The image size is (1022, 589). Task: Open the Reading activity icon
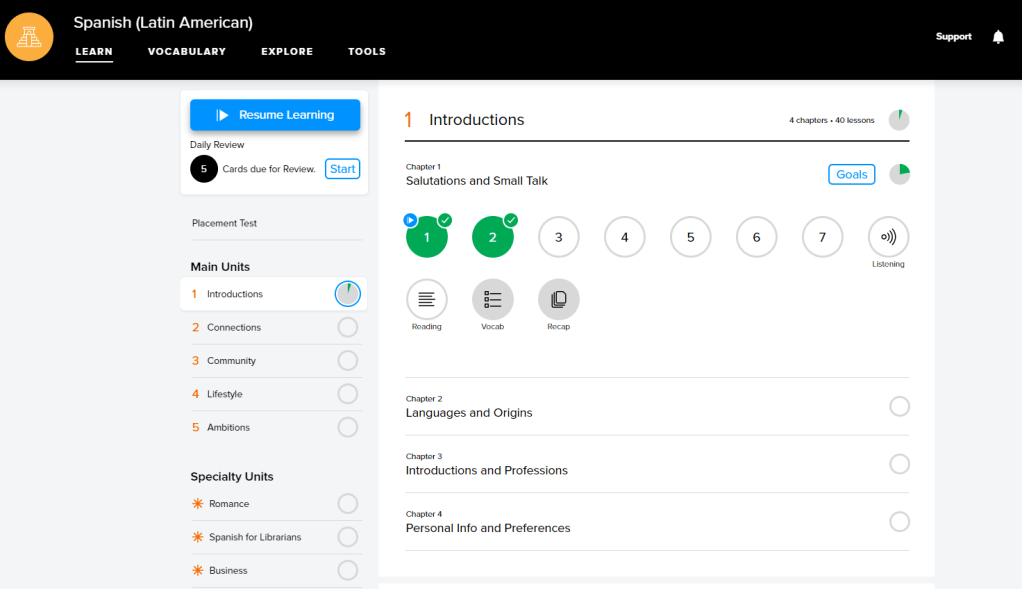(x=427, y=299)
